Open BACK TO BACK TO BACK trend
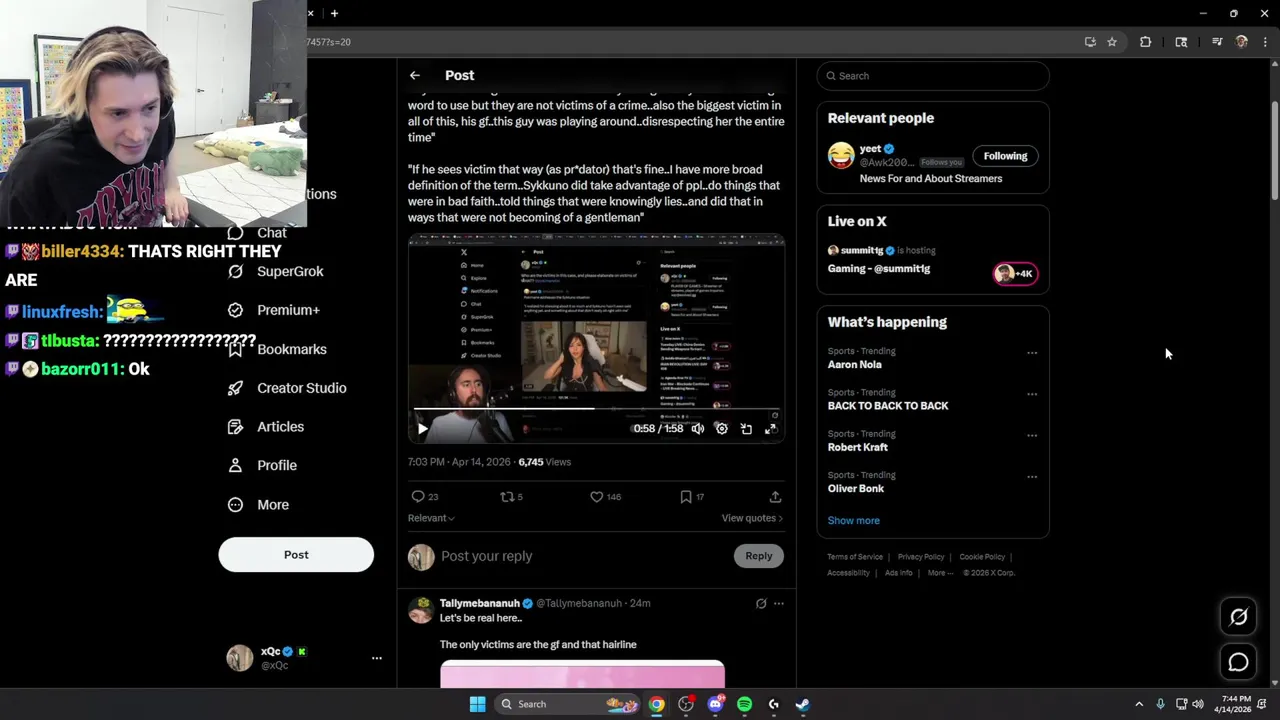 [x=888, y=406]
